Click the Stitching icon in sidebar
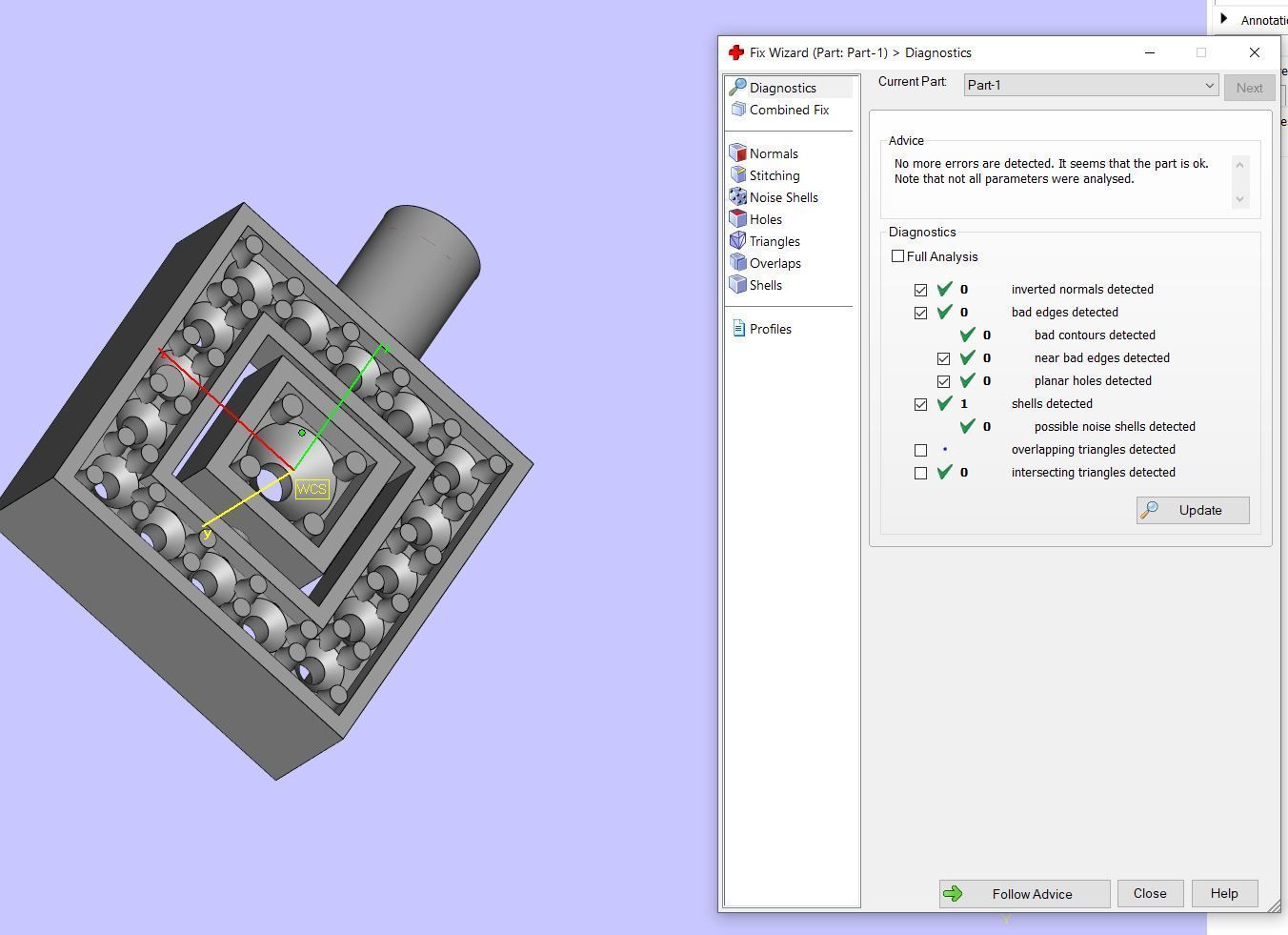The width and height of the screenshot is (1288, 935). pos(737,174)
